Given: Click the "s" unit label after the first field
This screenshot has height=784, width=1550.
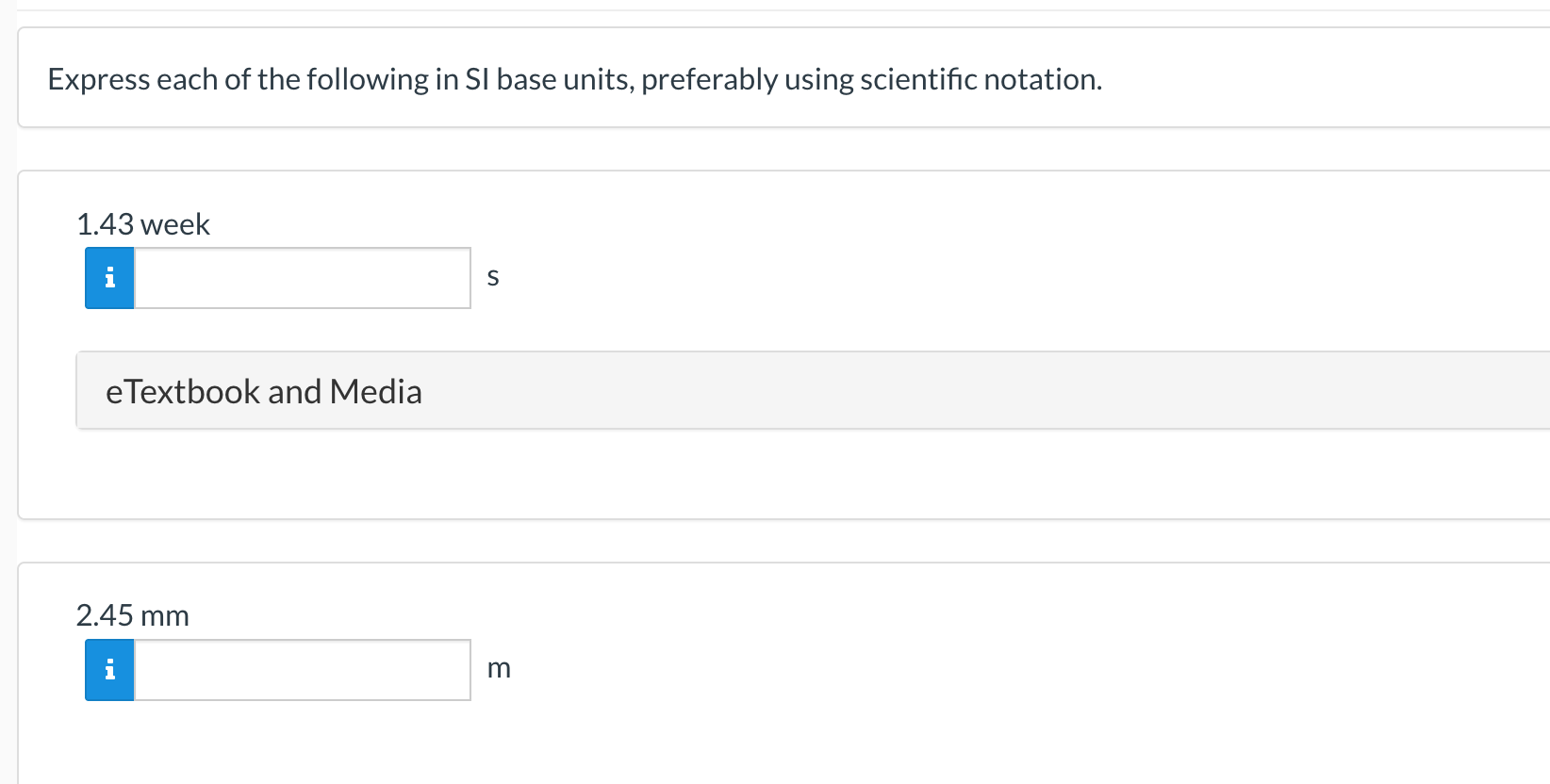Looking at the screenshot, I should pyautogui.click(x=492, y=277).
